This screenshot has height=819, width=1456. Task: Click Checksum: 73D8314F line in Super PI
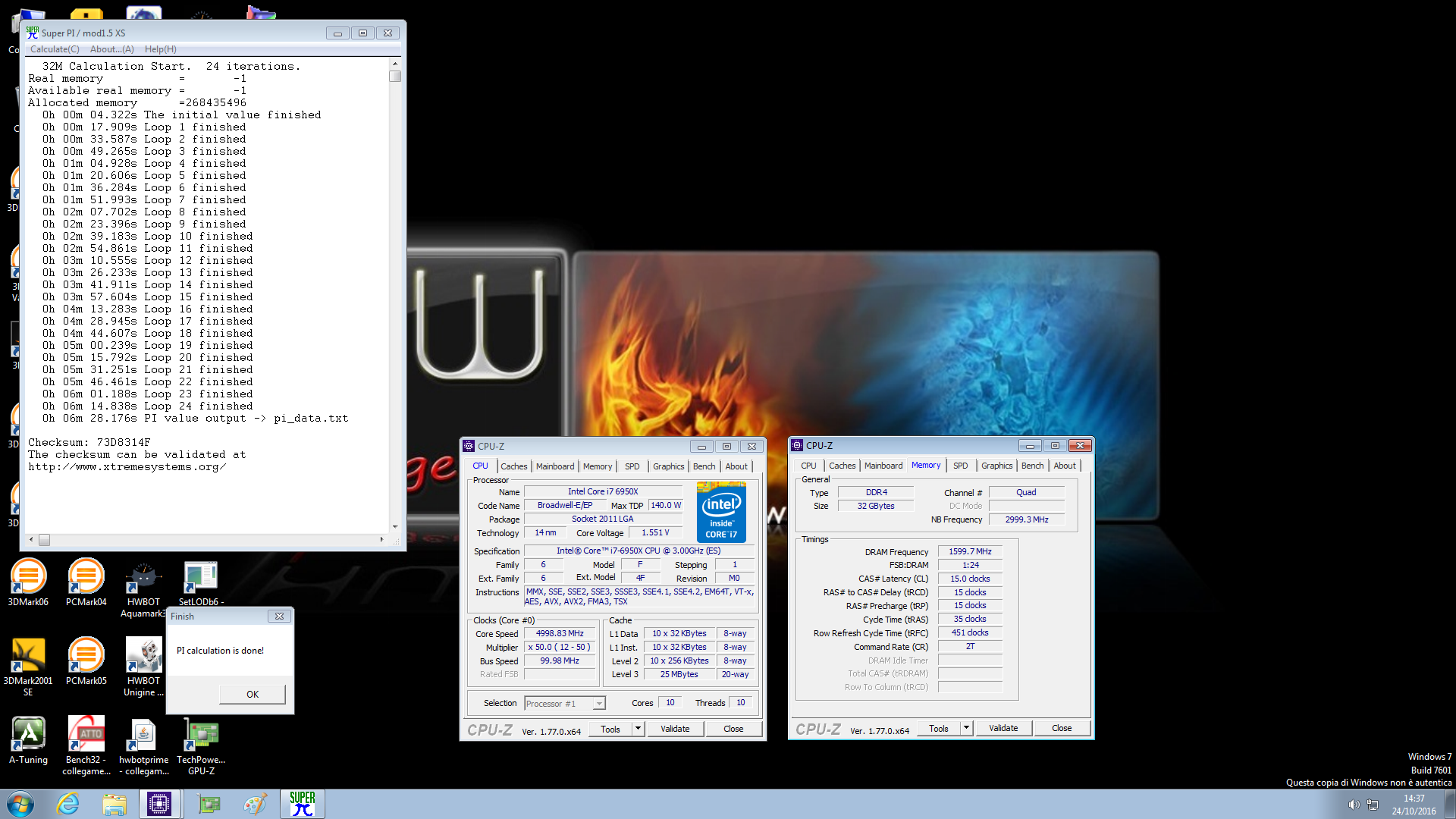(89, 442)
